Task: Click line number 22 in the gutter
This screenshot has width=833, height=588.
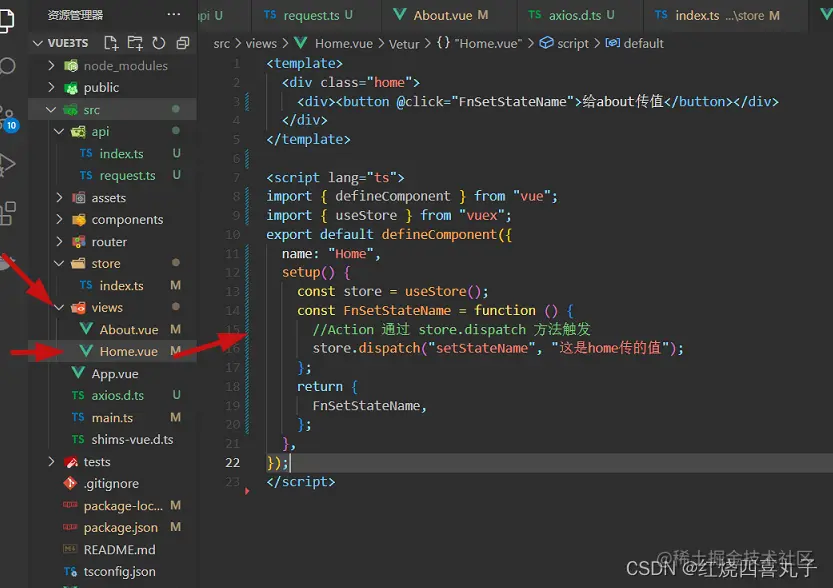Action: click(233, 463)
